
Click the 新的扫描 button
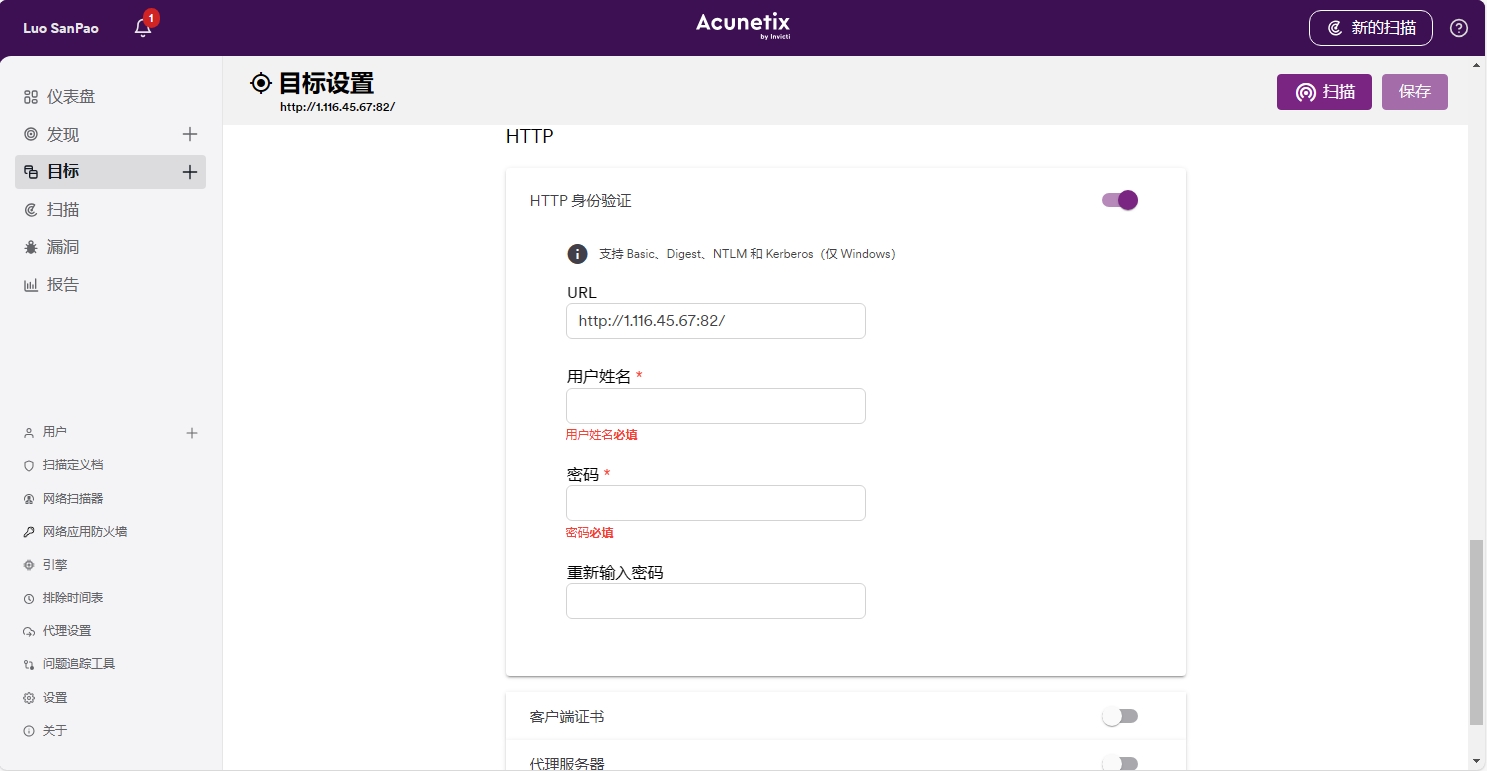[1371, 28]
